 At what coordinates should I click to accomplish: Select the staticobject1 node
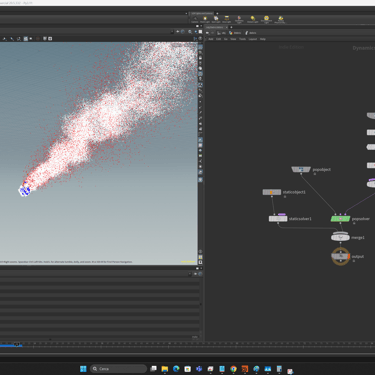point(272,192)
